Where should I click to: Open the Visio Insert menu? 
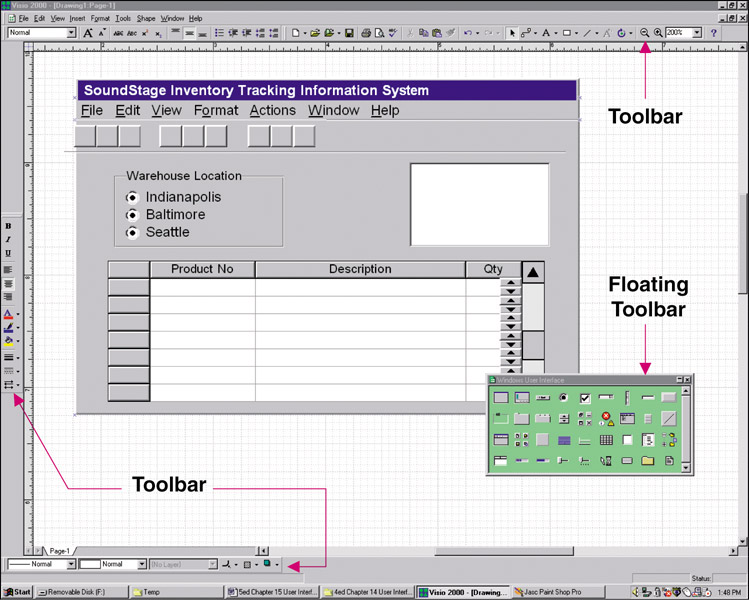tap(77, 18)
